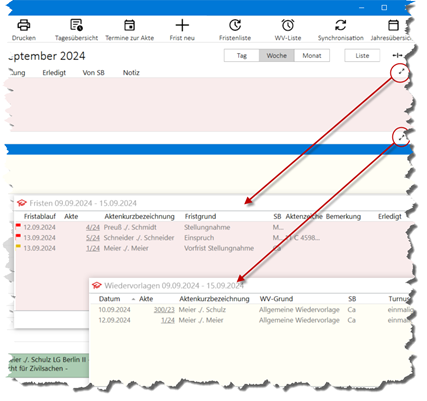Click the Drucken printer icon
427x401 pixels.
(x=24, y=25)
